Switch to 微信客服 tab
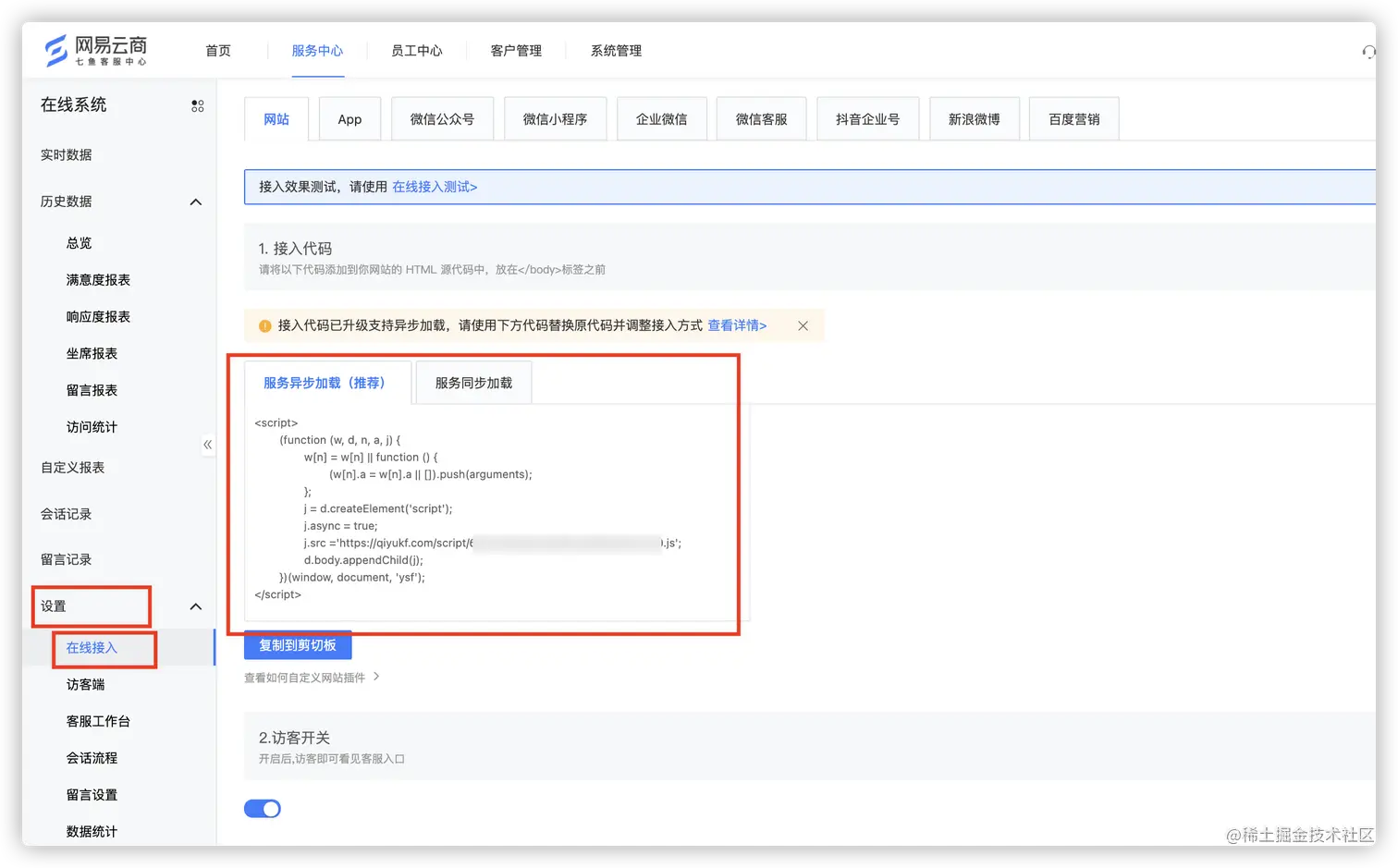The width and height of the screenshot is (1398, 868). pos(761,119)
